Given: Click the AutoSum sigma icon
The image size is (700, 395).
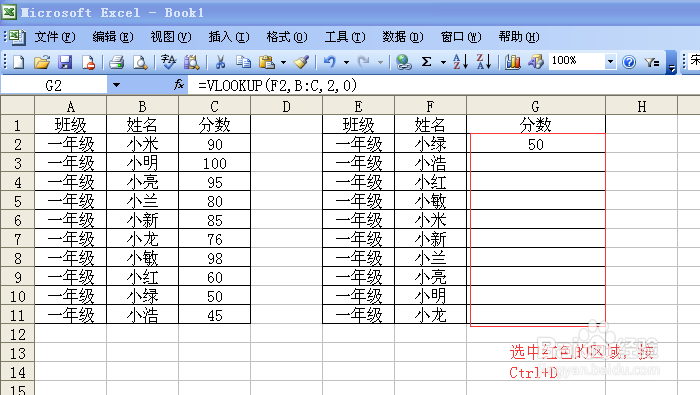Looking at the screenshot, I should pyautogui.click(x=427, y=62).
